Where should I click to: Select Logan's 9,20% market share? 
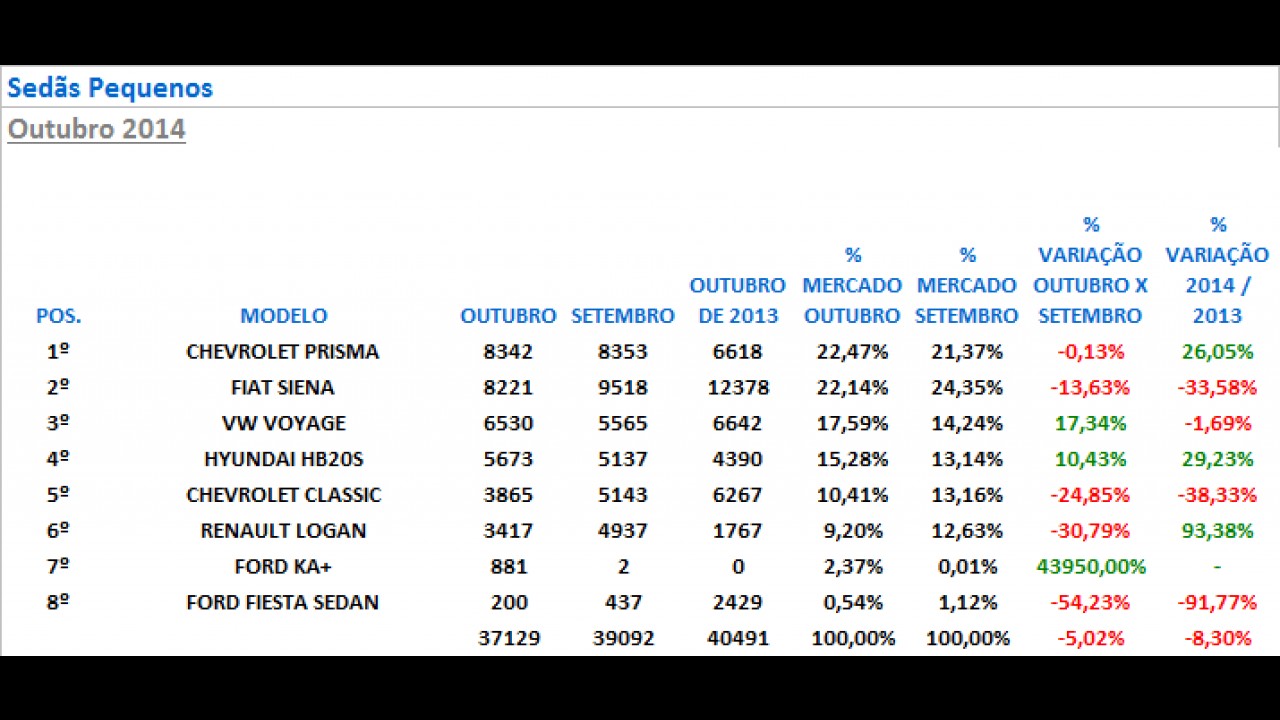852,531
